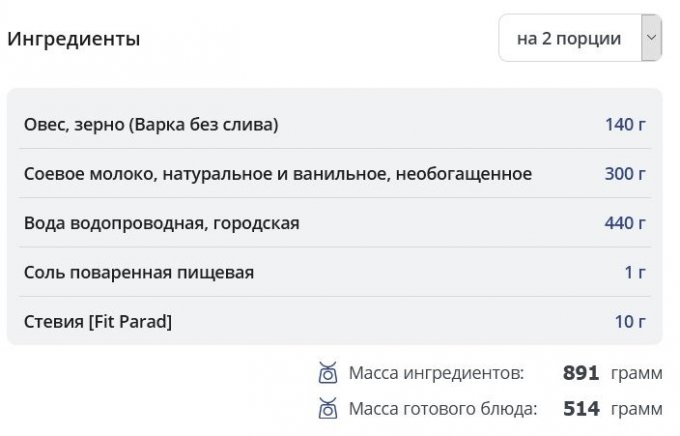The width and height of the screenshot is (680, 436).
Task: Click the scale icon beside Масса ингредиентов
Action: click(327, 374)
